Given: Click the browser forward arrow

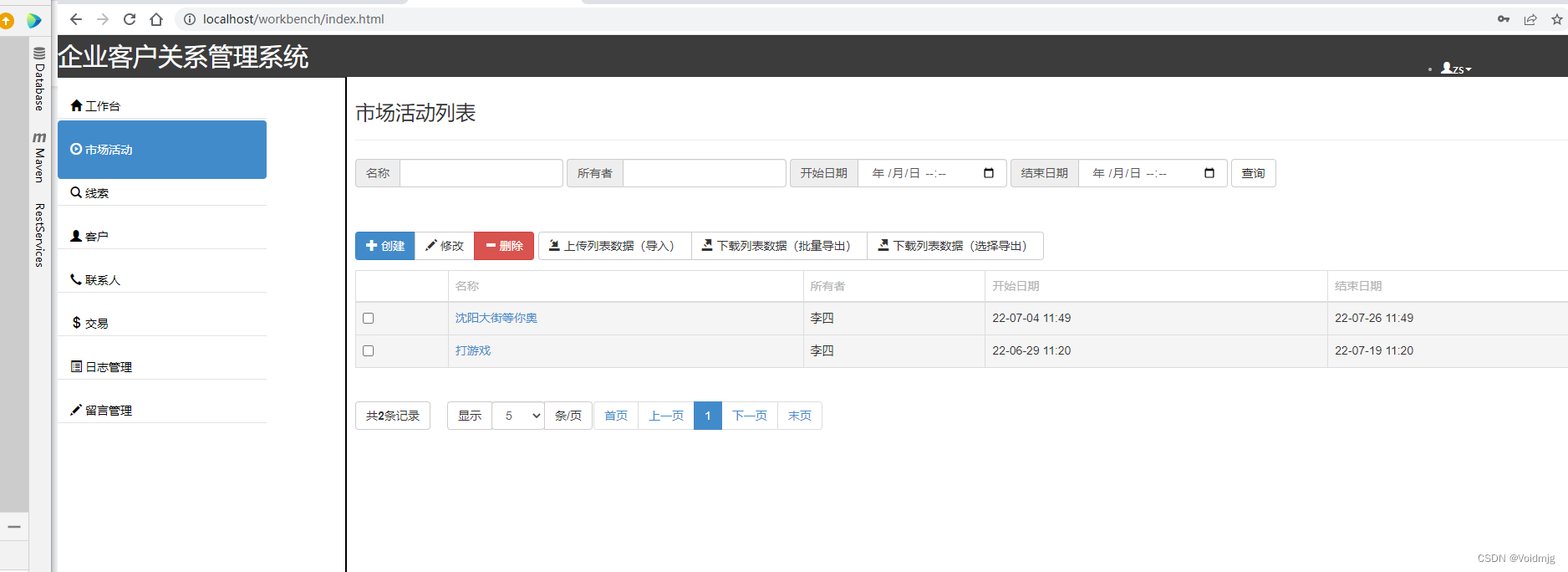Looking at the screenshot, I should (x=103, y=19).
